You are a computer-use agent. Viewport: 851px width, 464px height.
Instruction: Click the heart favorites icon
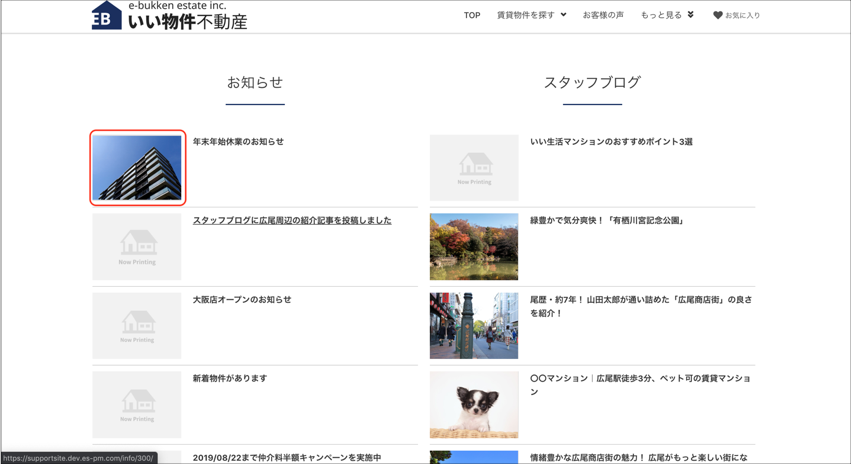click(x=717, y=15)
